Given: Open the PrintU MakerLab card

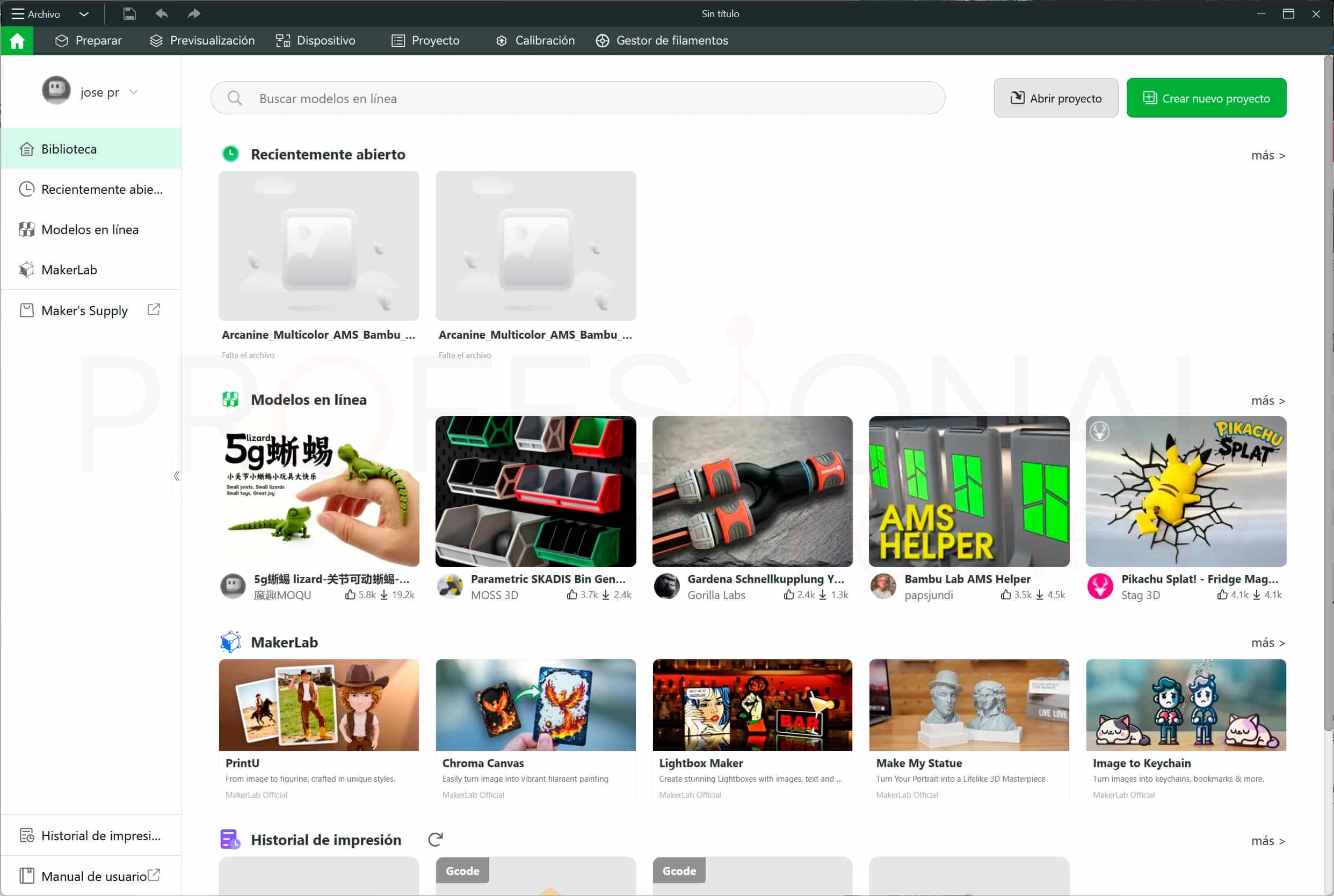Looking at the screenshot, I should coord(318,731).
